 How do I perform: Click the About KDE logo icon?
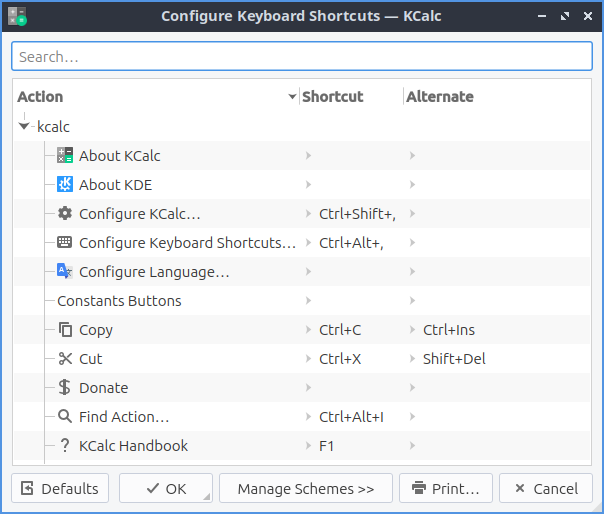coord(65,185)
